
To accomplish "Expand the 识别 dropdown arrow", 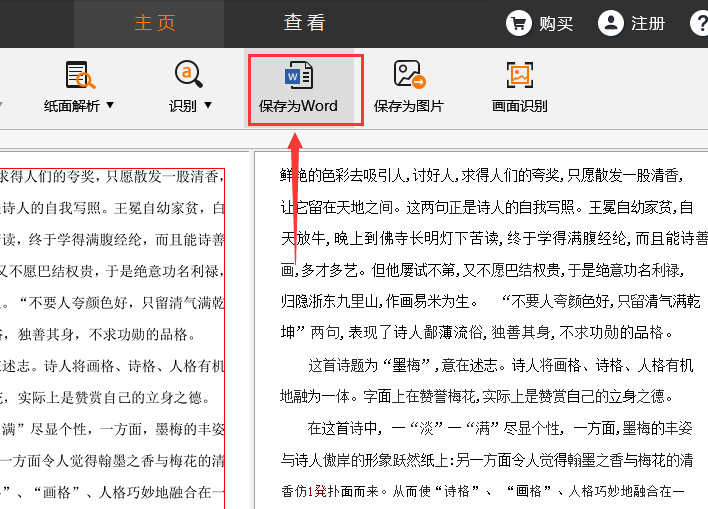I will tap(208, 105).
